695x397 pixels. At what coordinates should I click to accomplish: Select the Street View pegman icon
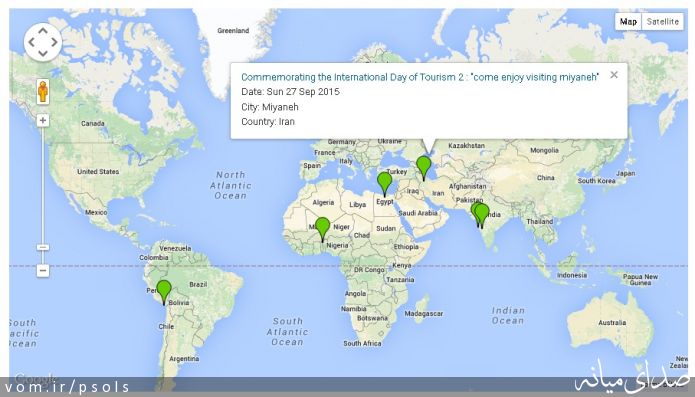43,92
